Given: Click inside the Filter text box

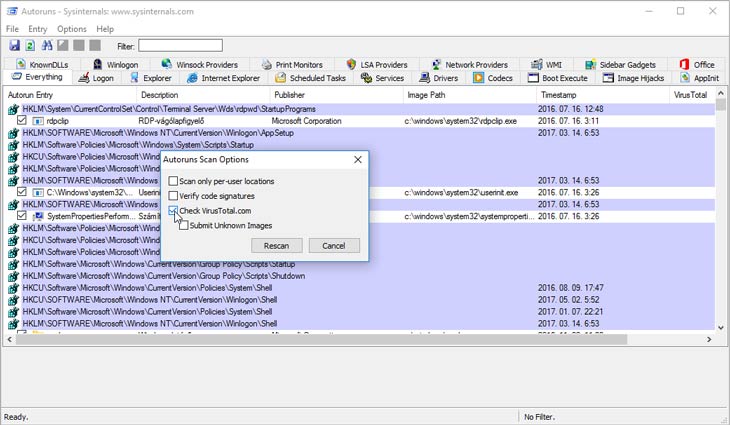Looking at the screenshot, I should pos(180,46).
